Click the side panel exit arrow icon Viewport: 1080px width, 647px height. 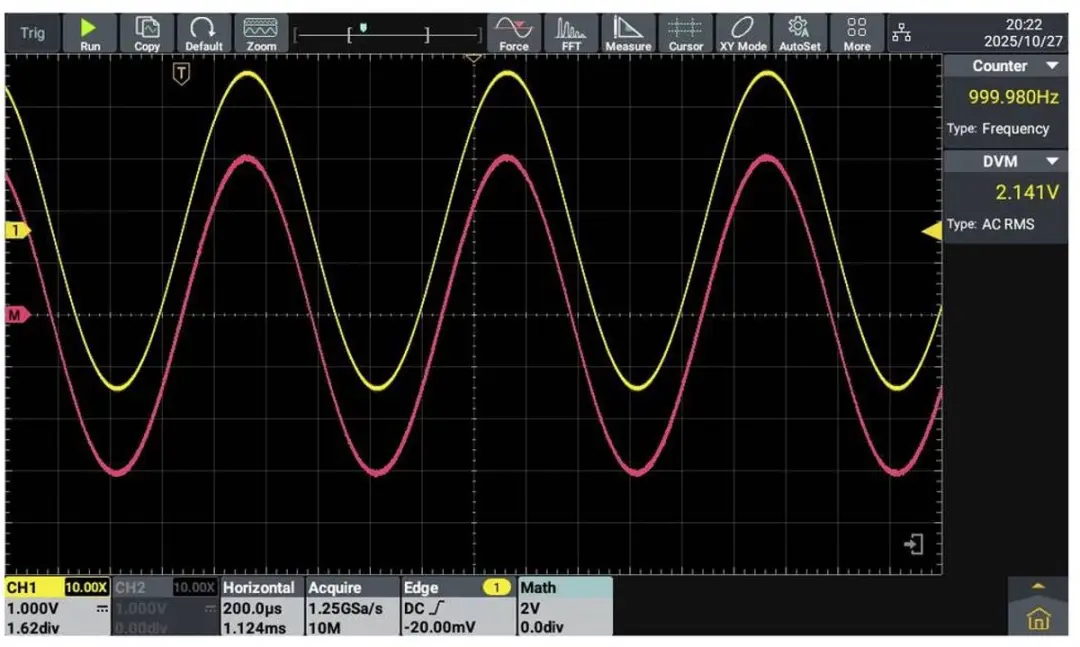pos(913,544)
